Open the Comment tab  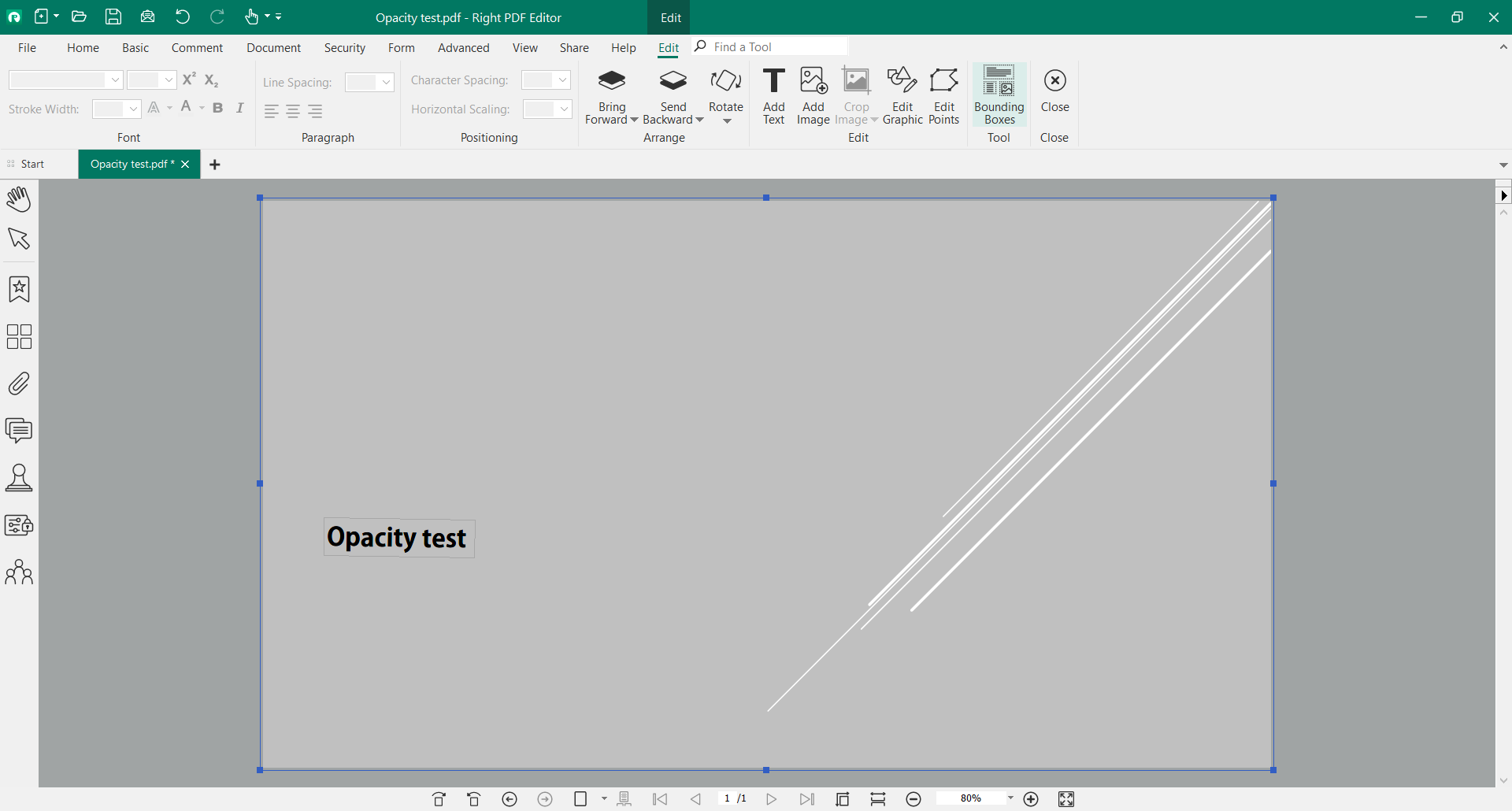[197, 47]
